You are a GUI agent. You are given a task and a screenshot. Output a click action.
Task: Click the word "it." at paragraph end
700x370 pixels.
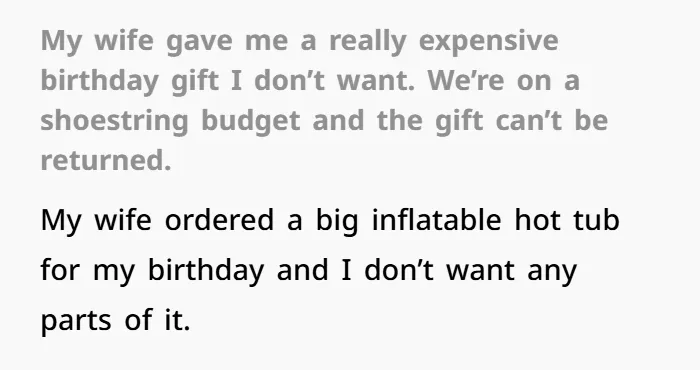click(177, 320)
